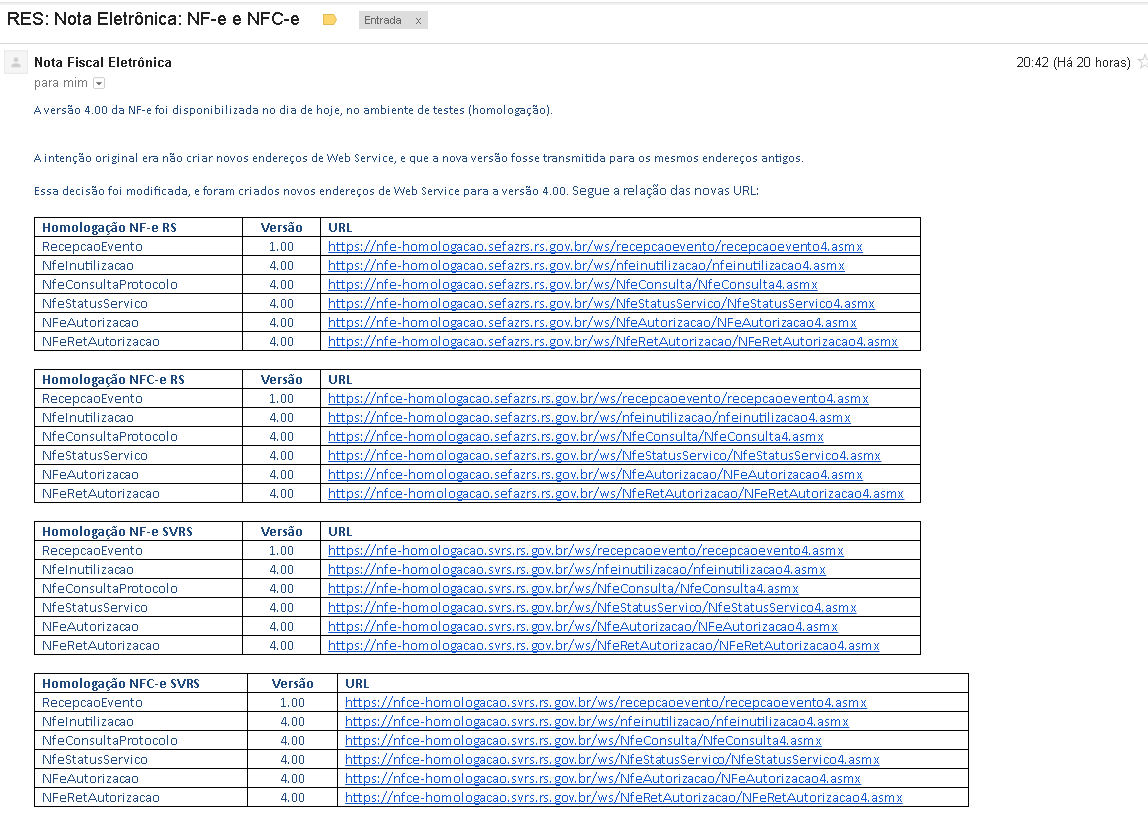Open NF-e RS recepcaoevento4.asmx link
The height and width of the screenshot is (833, 1148).
pos(595,247)
